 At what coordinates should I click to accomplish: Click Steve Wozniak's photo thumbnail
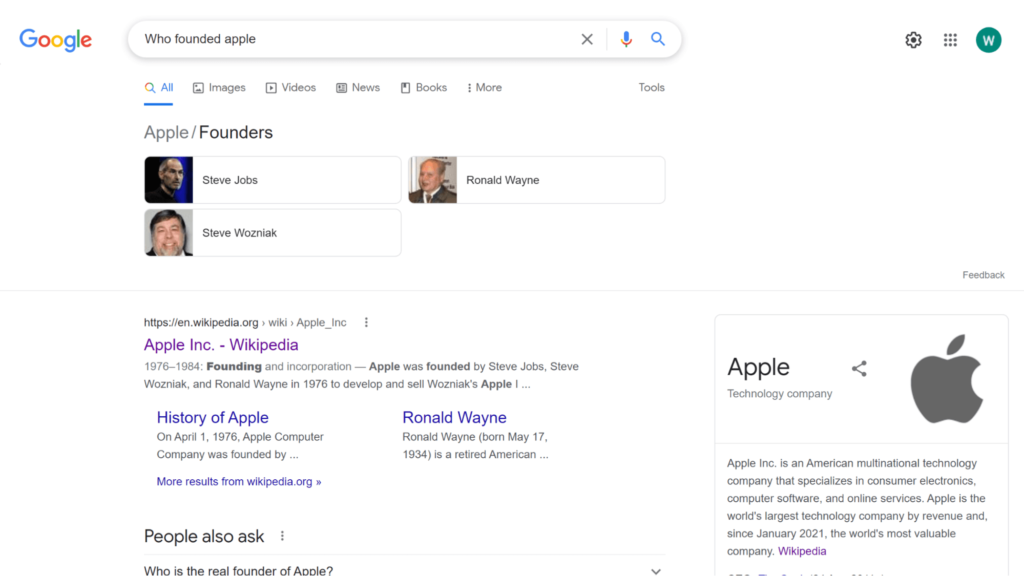point(168,232)
